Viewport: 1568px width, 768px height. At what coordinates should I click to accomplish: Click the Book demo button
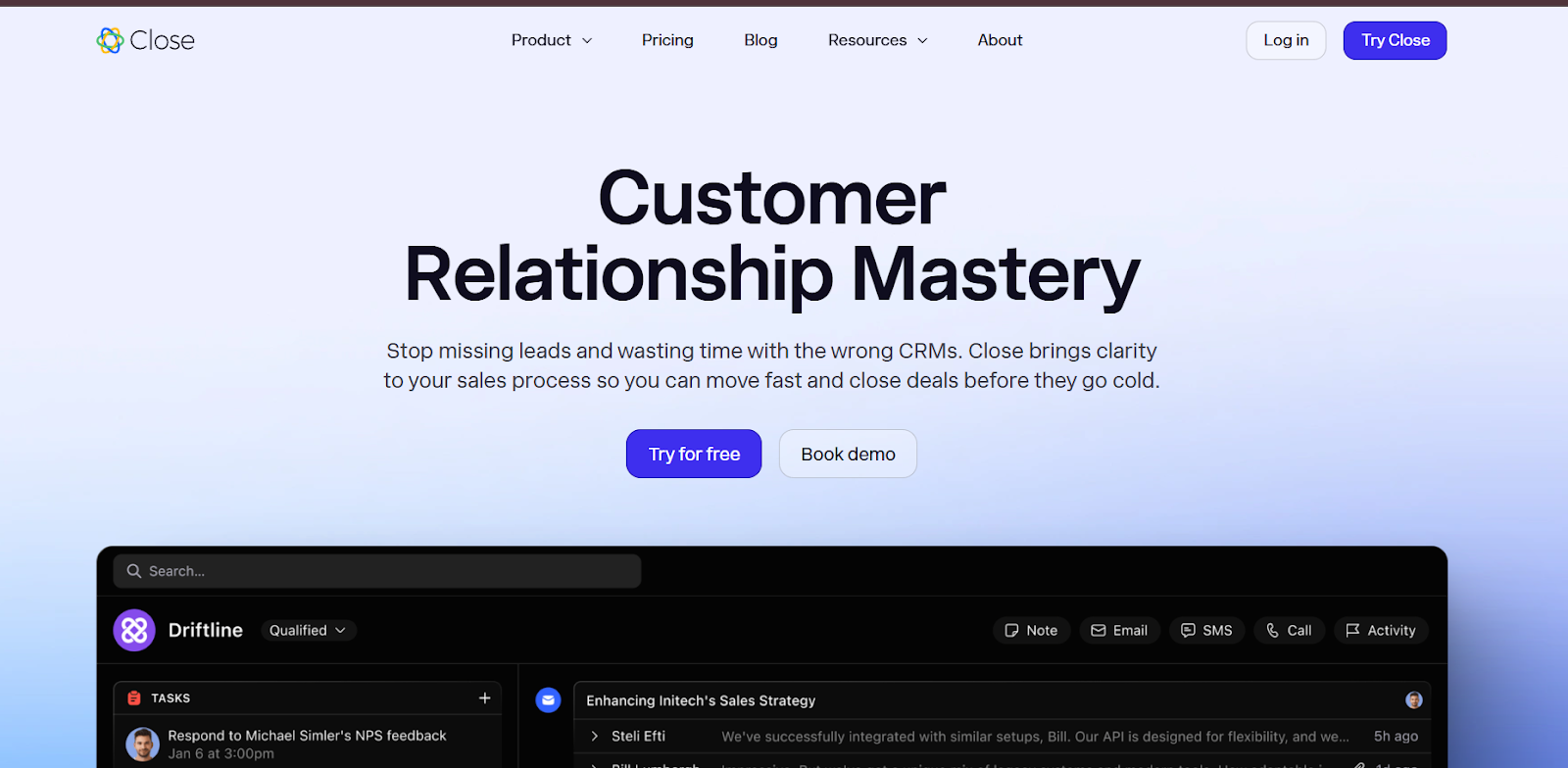pos(848,454)
